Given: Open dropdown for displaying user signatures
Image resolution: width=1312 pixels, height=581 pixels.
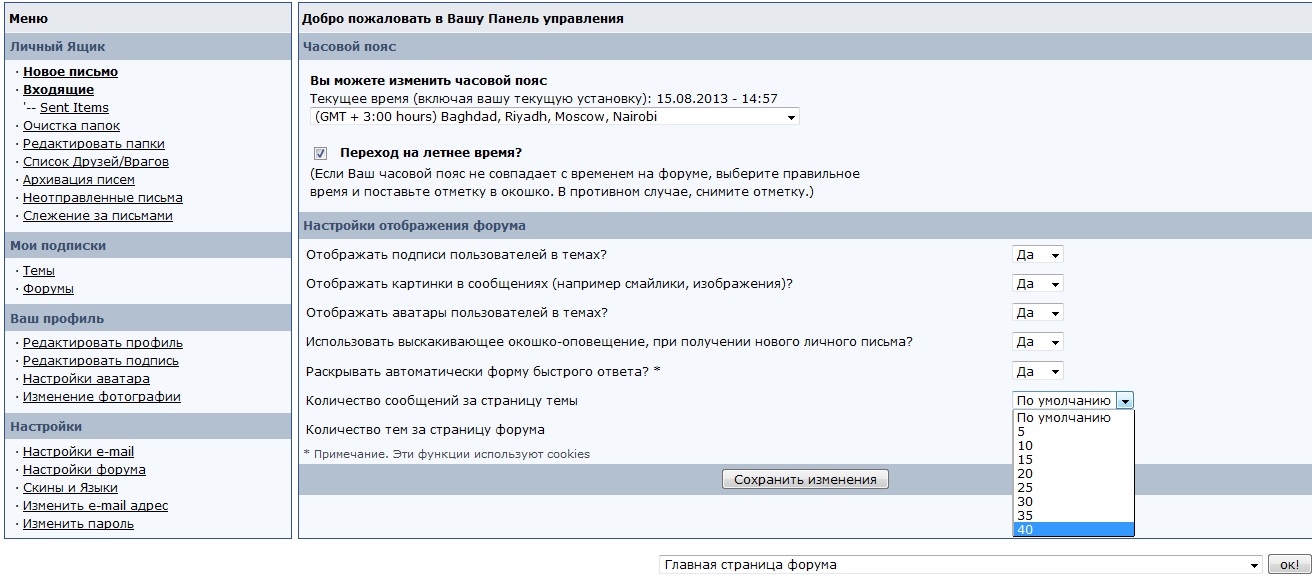Looking at the screenshot, I should [x=1037, y=255].
